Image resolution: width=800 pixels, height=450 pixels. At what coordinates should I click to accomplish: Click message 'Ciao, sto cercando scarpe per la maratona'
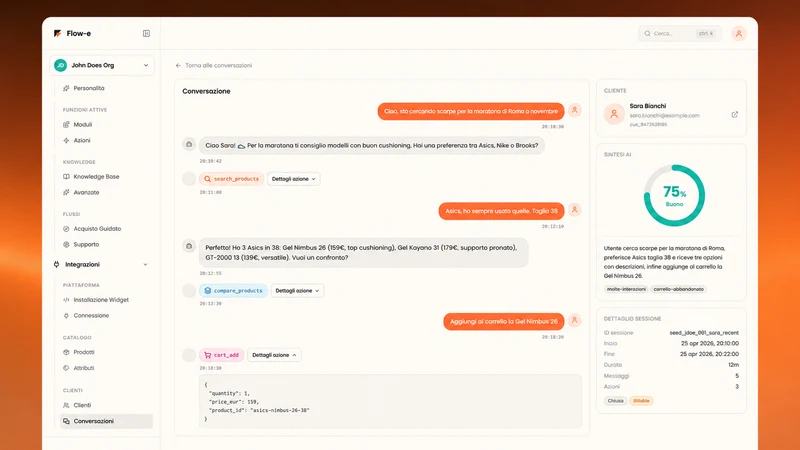tap(470, 111)
